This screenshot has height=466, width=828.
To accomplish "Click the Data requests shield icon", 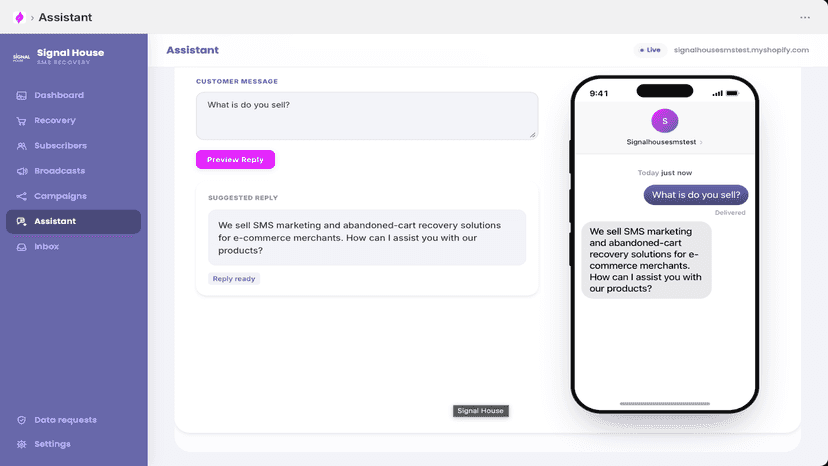I will click(x=22, y=420).
